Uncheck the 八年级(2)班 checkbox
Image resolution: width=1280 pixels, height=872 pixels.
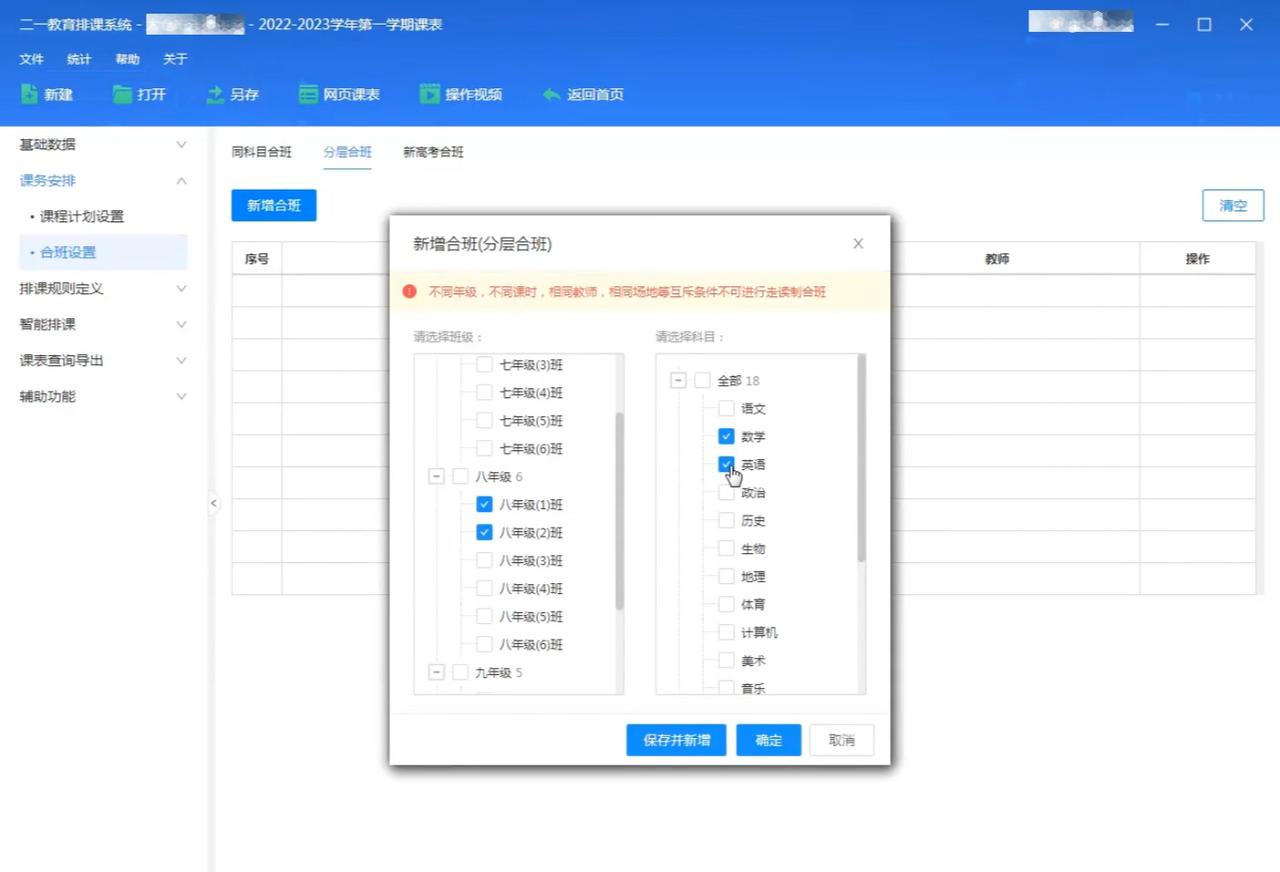[x=484, y=533]
